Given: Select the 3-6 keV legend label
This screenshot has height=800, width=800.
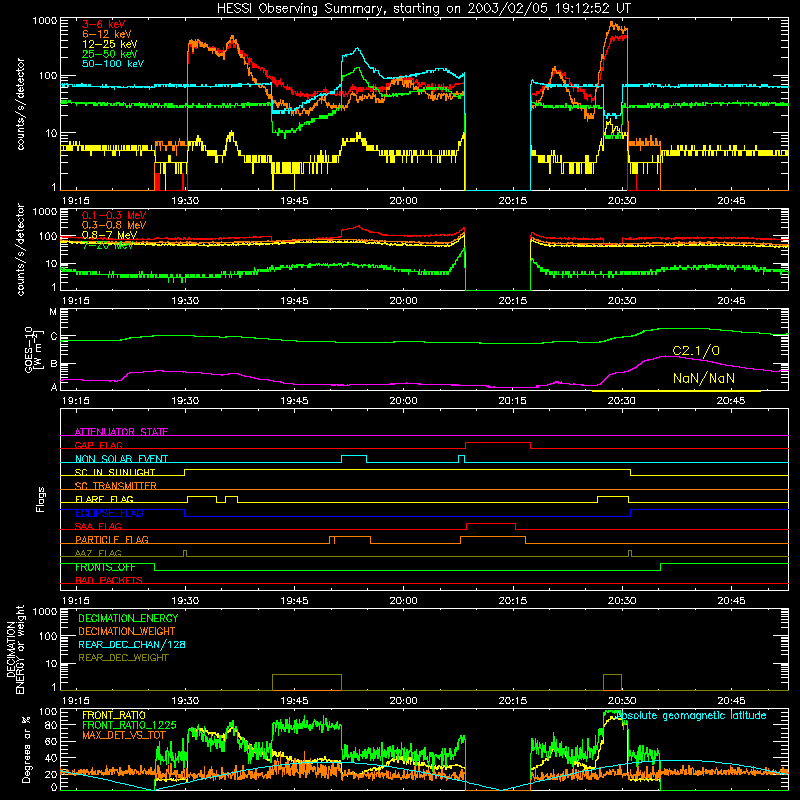Looking at the screenshot, I should click(104, 24).
